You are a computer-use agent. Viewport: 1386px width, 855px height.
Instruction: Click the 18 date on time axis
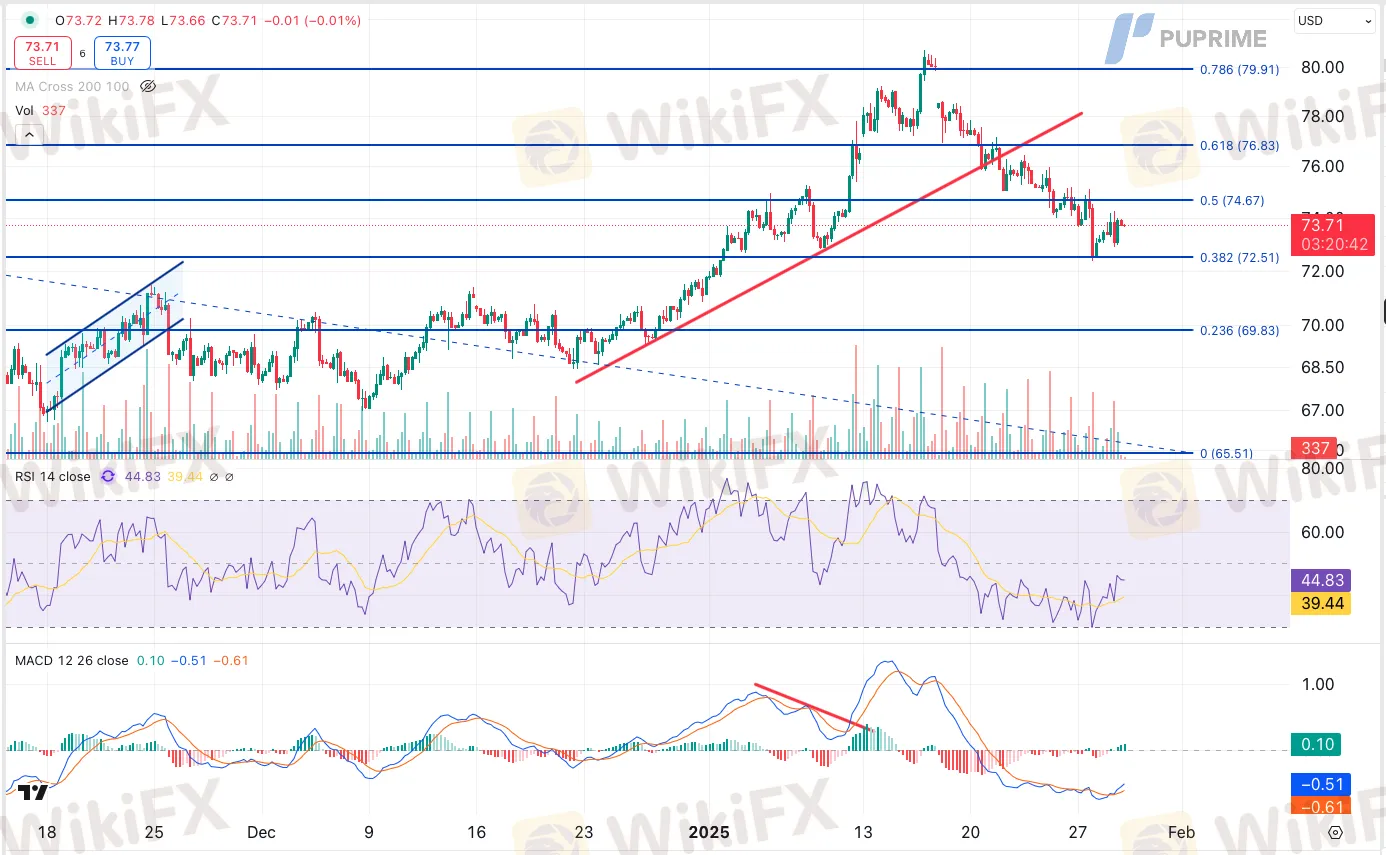click(47, 832)
